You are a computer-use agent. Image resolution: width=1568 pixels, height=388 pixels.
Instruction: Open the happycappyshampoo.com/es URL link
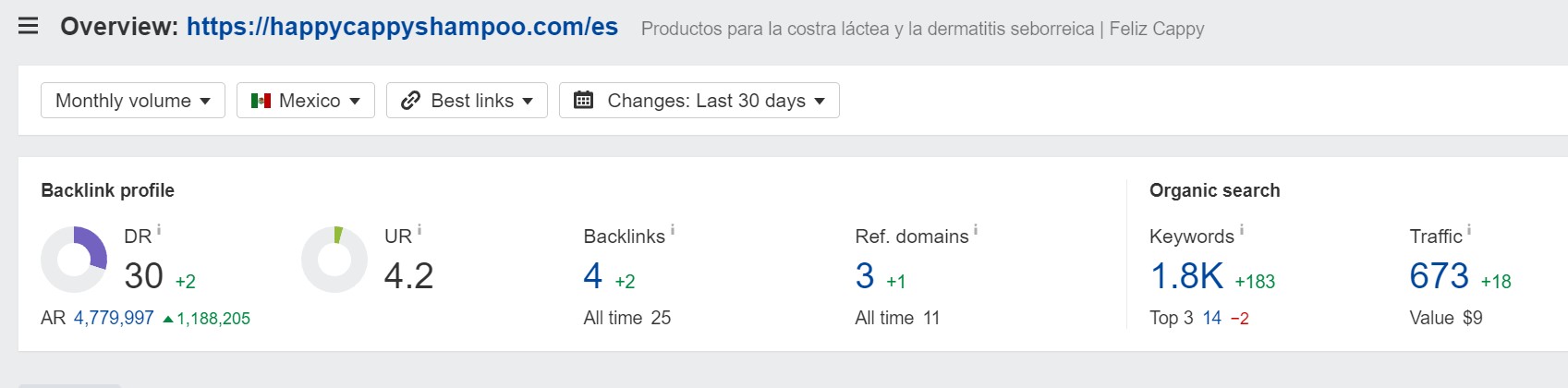402,27
